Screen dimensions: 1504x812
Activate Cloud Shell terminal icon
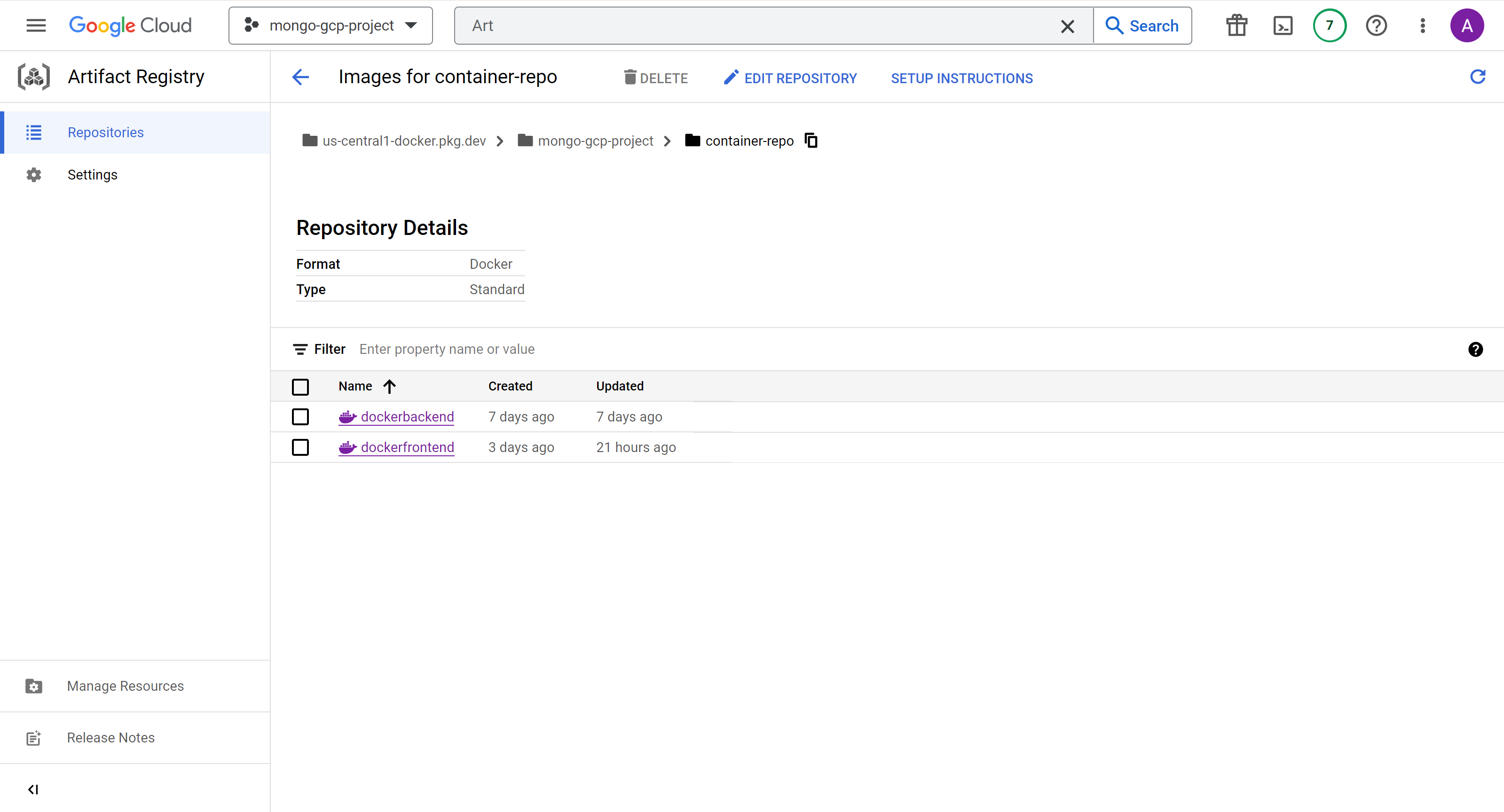(x=1282, y=26)
